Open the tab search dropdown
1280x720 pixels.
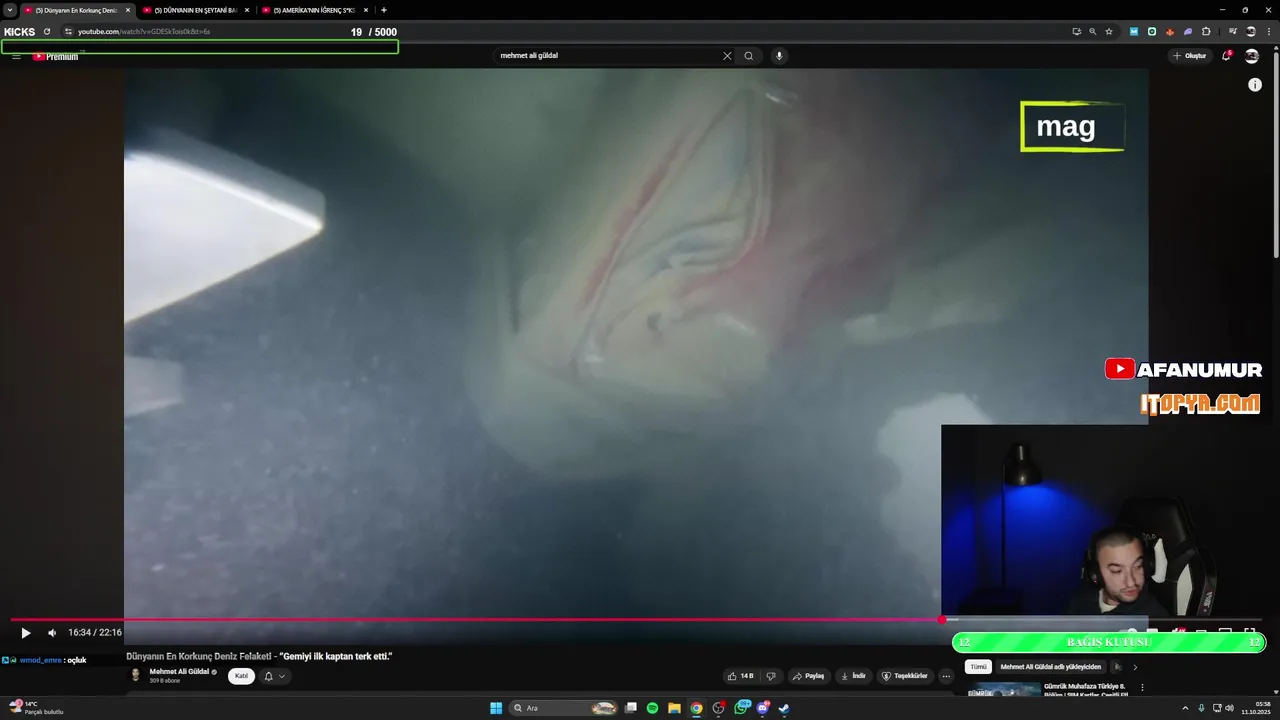[10, 10]
